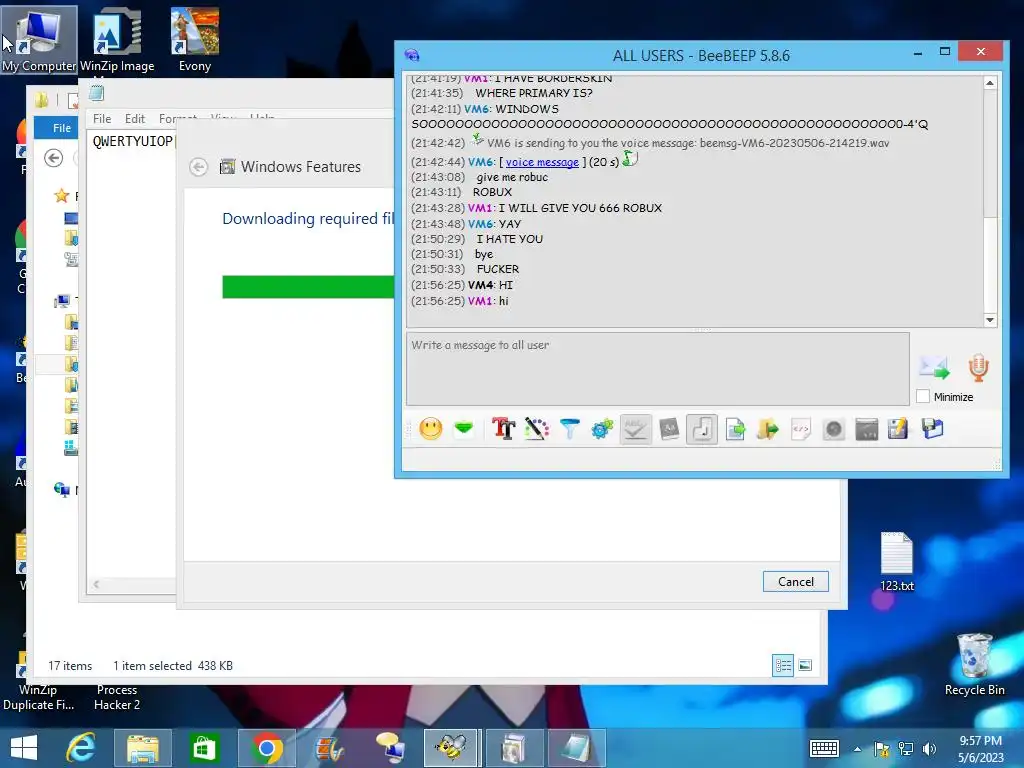Switch to Notepad on the taskbar
Image resolution: width=1024 pixels, height=768 pixels.
tap(576, 748)
